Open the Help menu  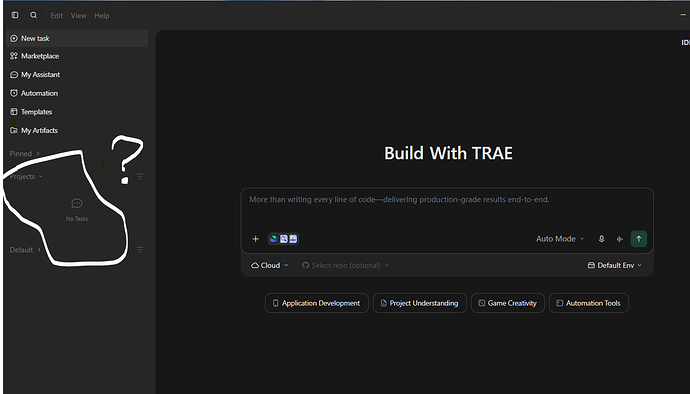click(x=102, y=15)
